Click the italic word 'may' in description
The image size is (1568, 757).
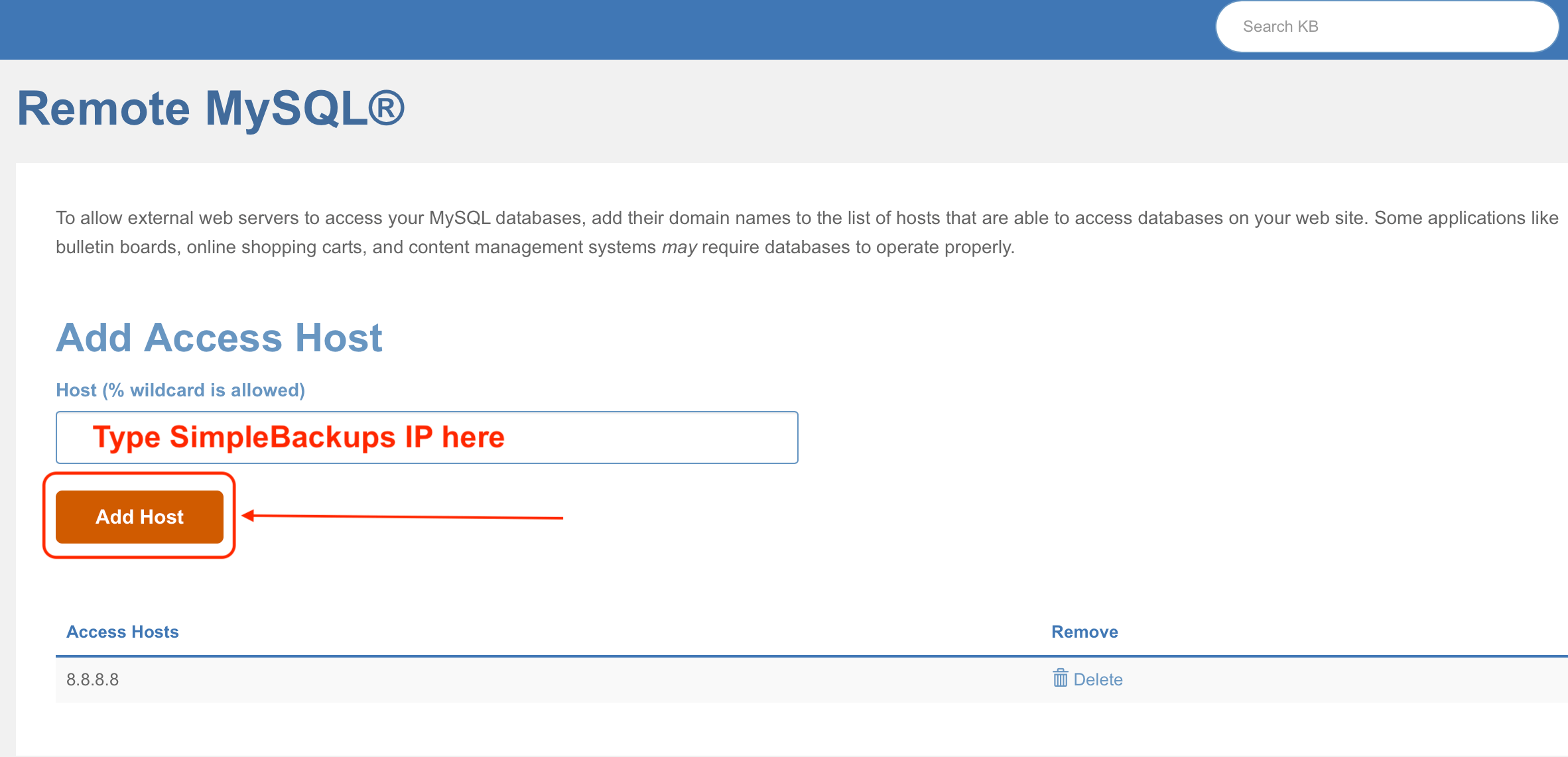point(679,247)
